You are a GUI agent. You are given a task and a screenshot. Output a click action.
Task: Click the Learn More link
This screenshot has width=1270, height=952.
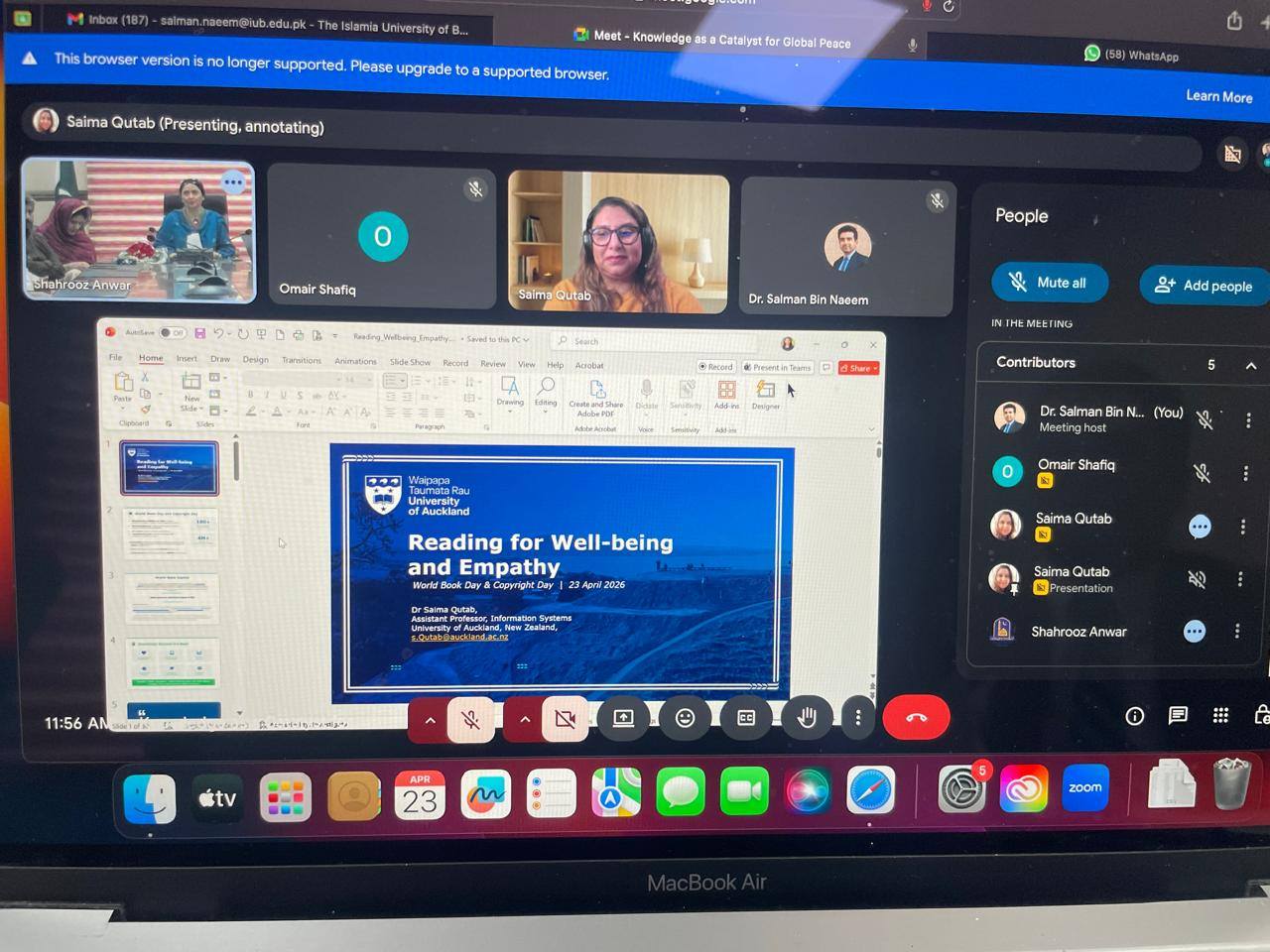coord(1218,96)
